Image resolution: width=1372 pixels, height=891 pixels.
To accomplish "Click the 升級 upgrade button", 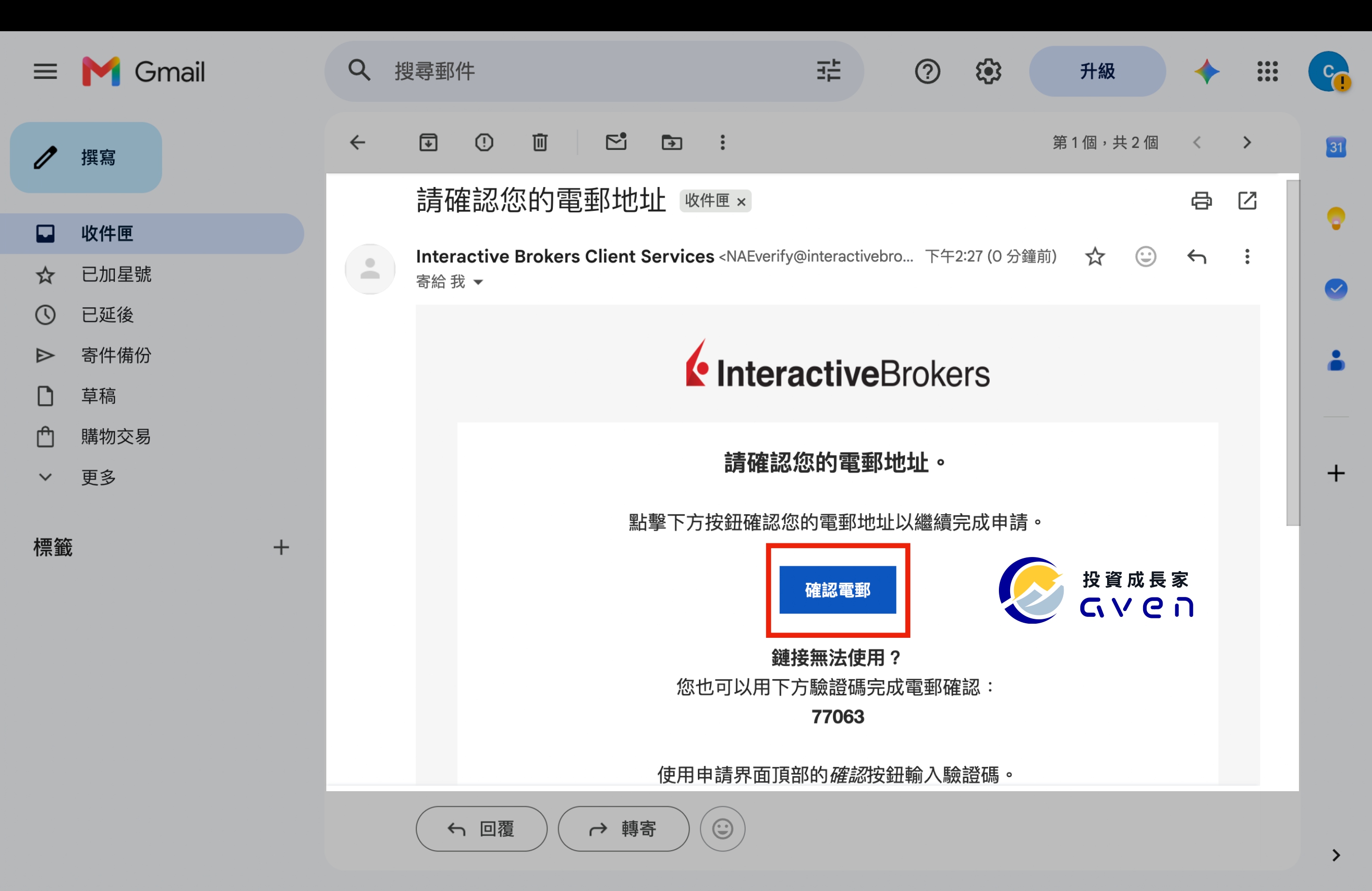I will 1097,72.
